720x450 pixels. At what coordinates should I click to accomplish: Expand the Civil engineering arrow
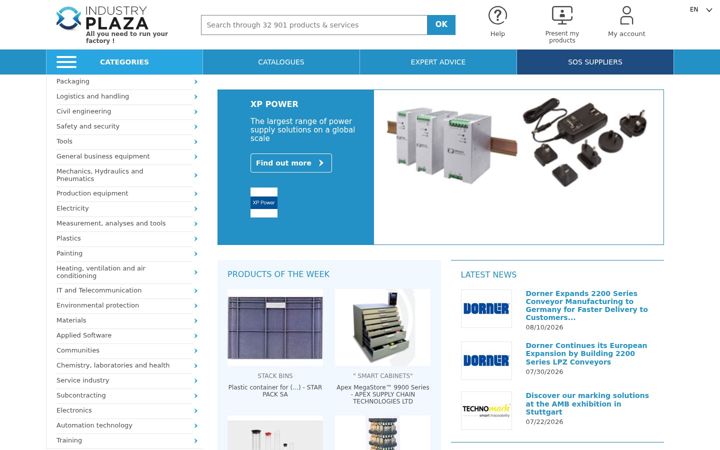pos(196,112)
